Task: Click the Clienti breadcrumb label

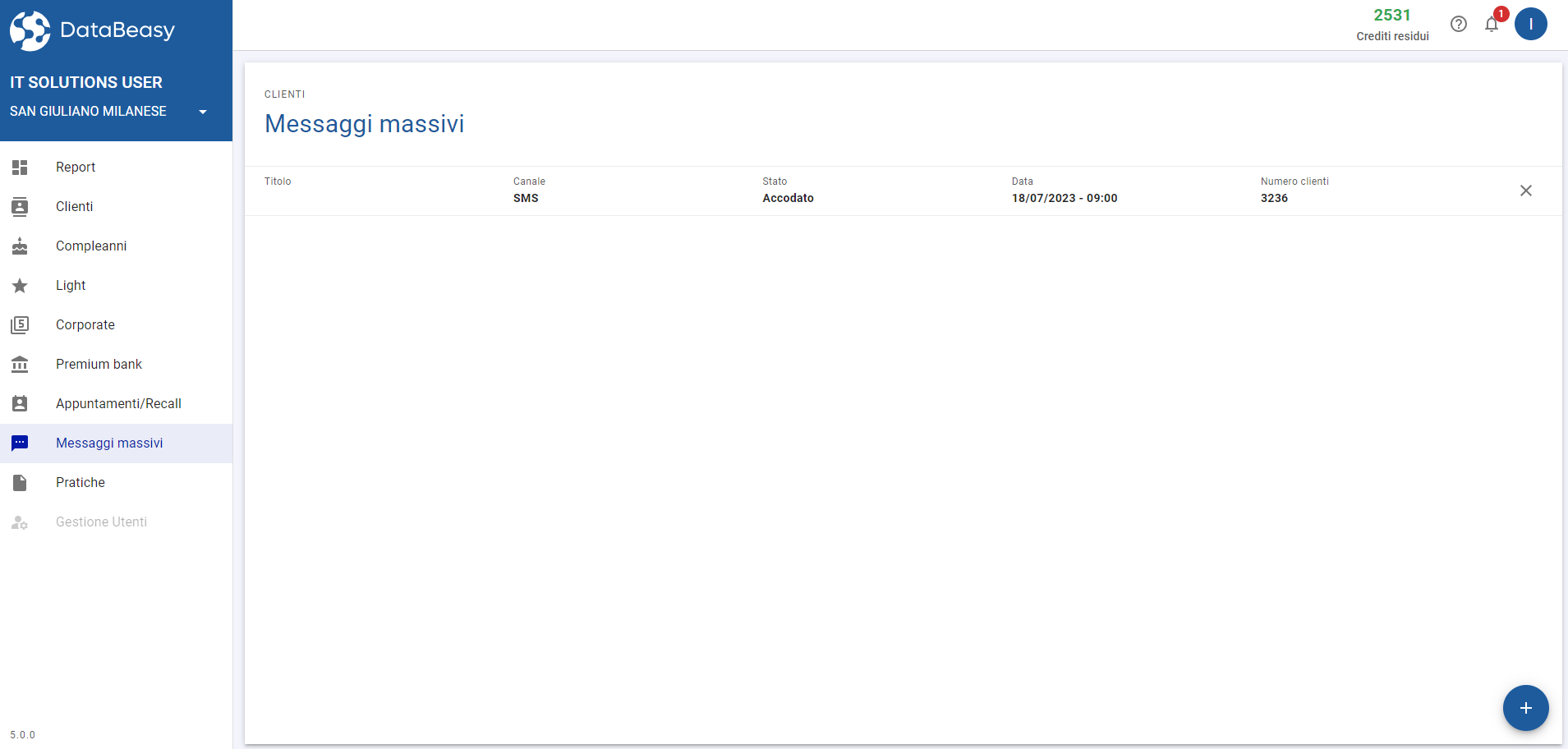Action: pyautogui.click(x=284, y=94)
